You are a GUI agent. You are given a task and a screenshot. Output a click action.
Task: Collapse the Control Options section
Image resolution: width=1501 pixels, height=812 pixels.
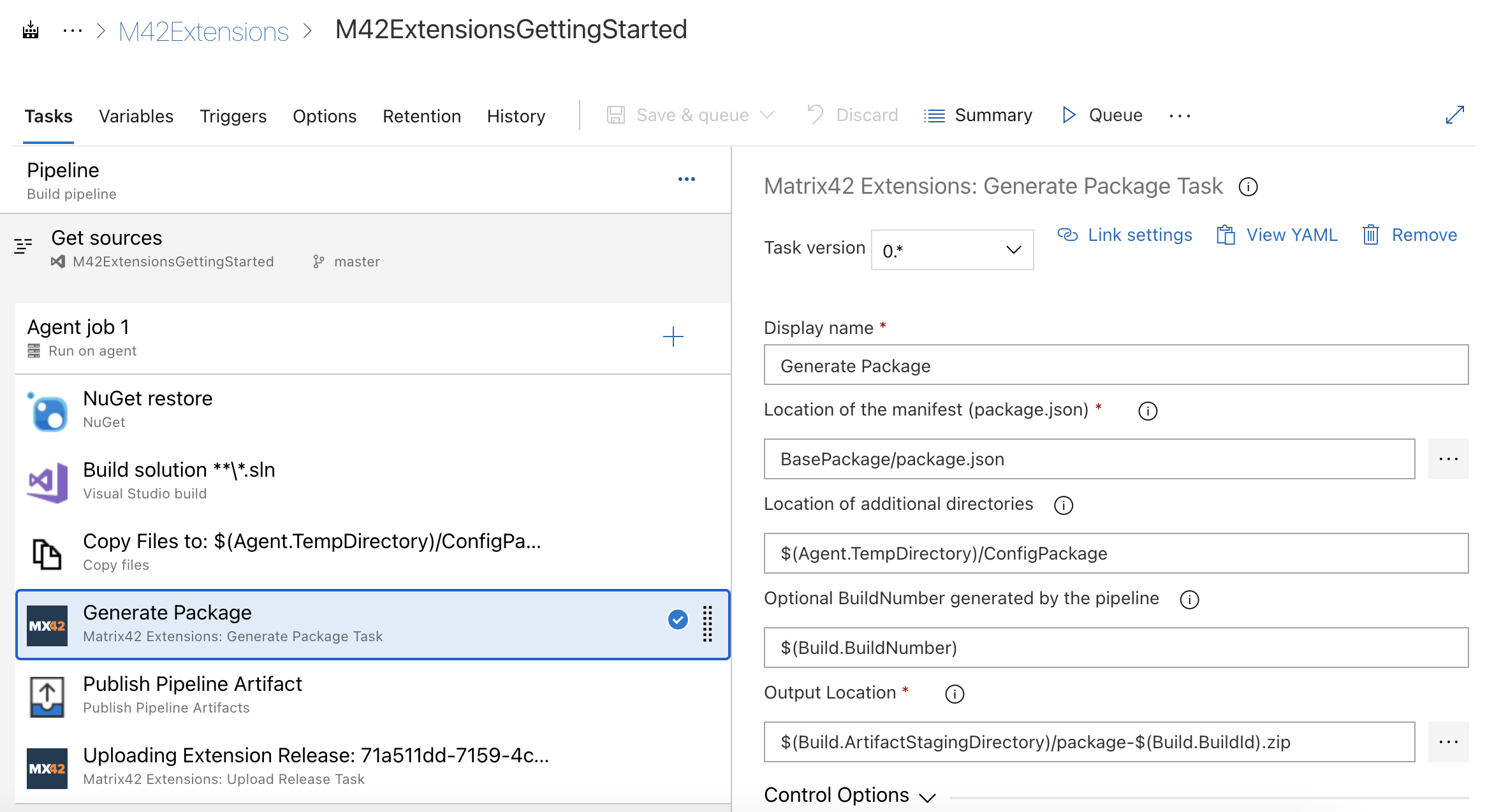tap(928, 796)
